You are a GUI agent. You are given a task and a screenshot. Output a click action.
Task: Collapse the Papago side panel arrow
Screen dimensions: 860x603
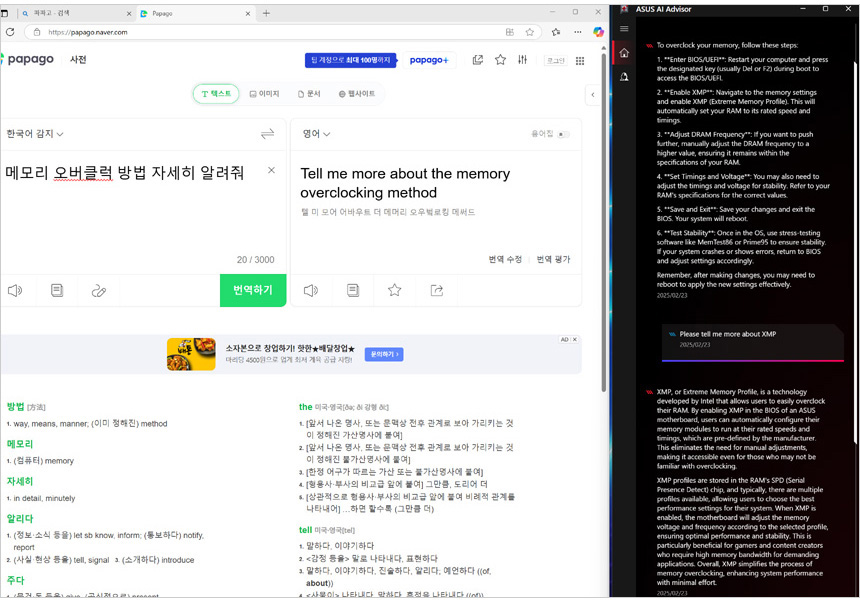tap(593, 95)
